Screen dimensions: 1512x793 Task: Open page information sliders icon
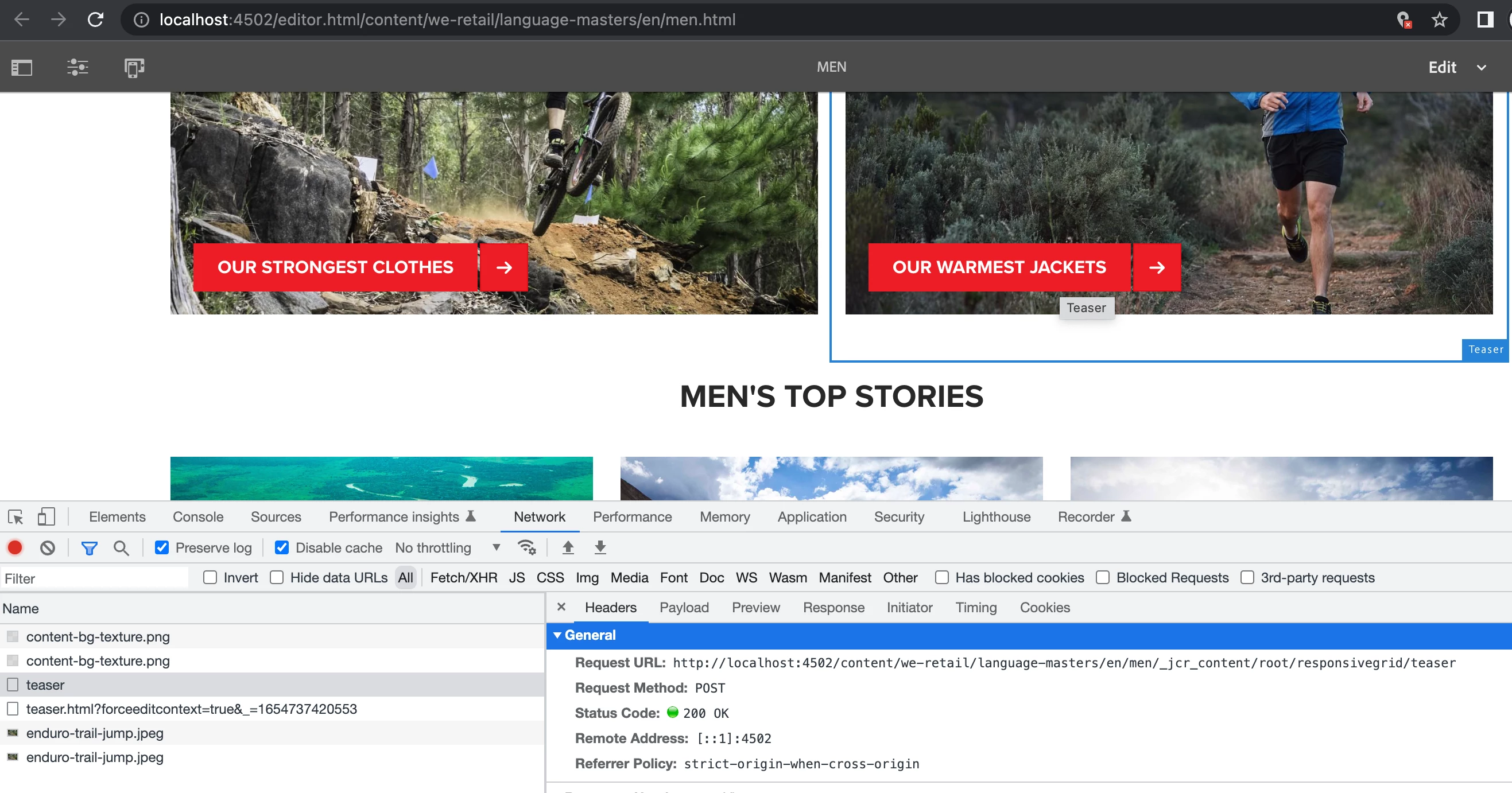coord(77,68)
